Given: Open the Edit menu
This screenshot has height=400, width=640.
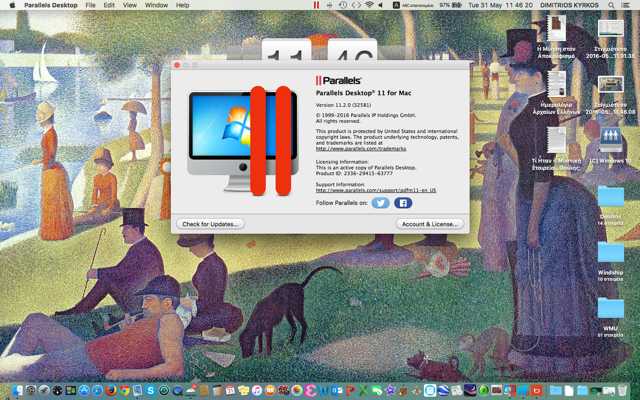Looking at the screenshot, I should click(109, 5).
